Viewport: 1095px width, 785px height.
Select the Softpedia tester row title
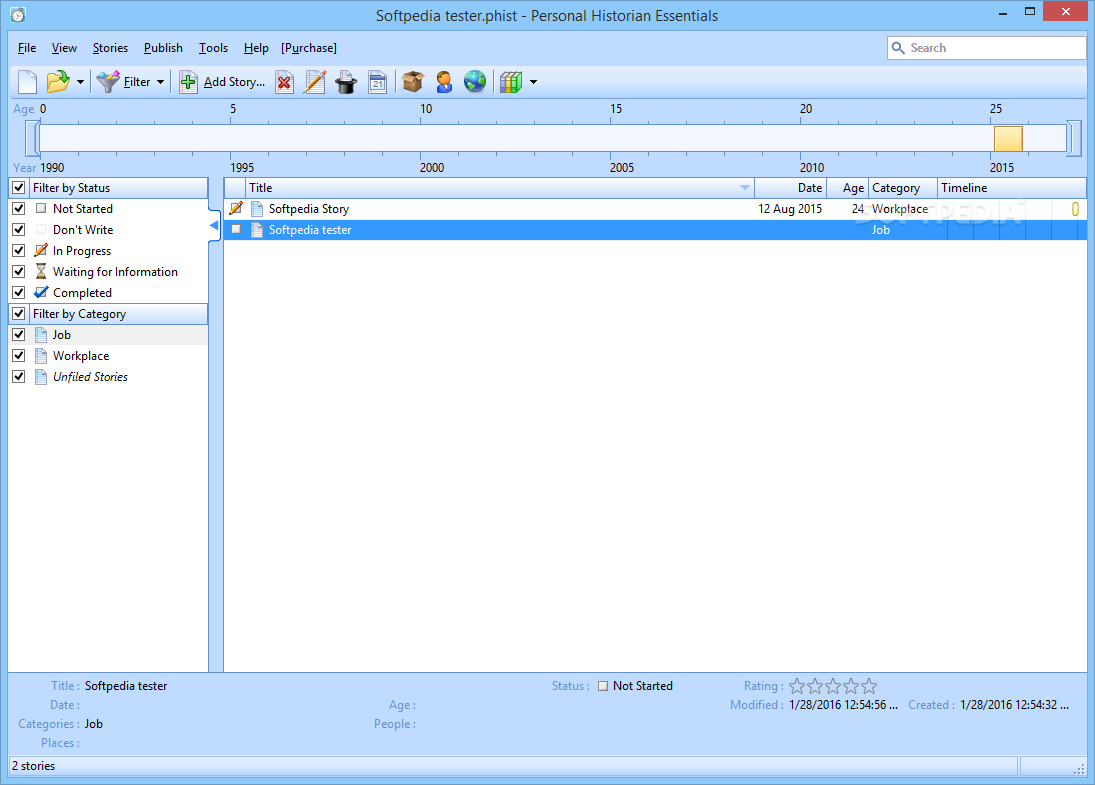310,230
